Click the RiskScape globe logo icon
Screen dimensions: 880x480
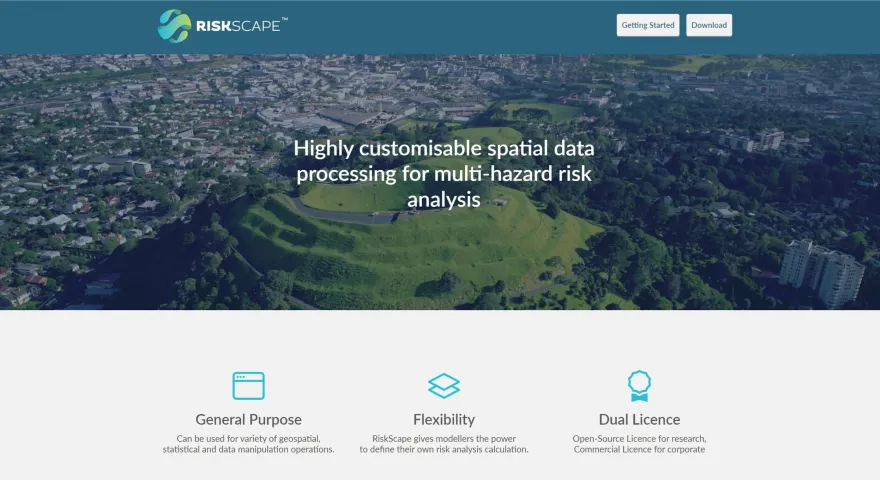[174, 26]
